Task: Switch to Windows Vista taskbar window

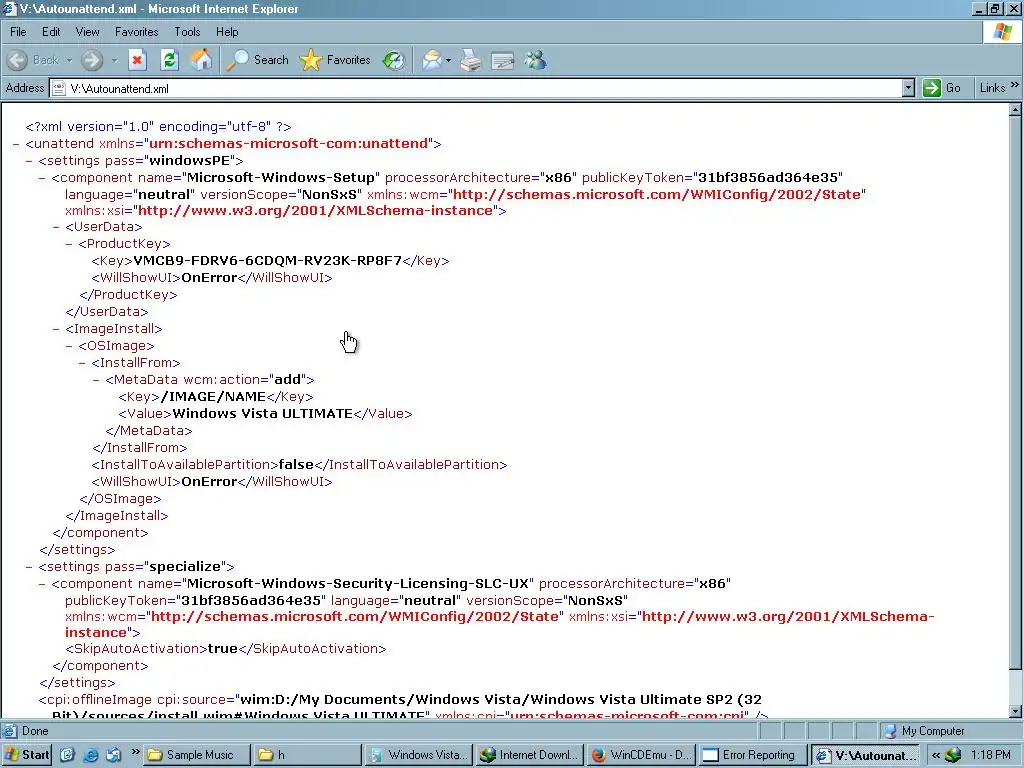Action: pyautogui.click(x=419, y=755)
